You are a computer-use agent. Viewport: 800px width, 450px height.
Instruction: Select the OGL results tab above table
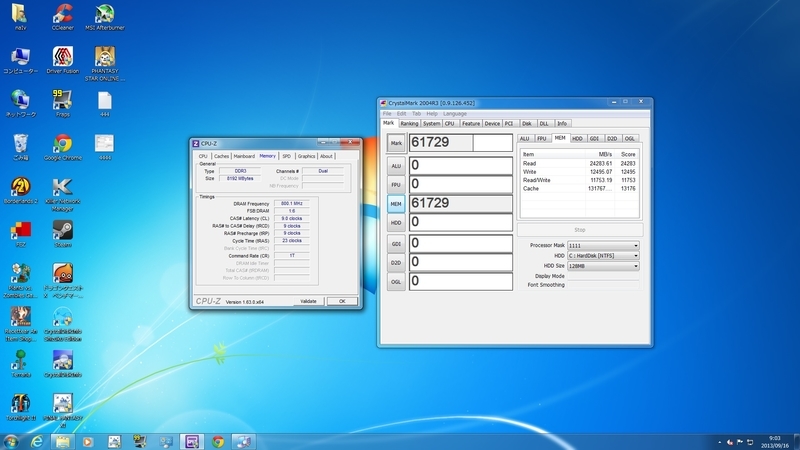point(630,138)
